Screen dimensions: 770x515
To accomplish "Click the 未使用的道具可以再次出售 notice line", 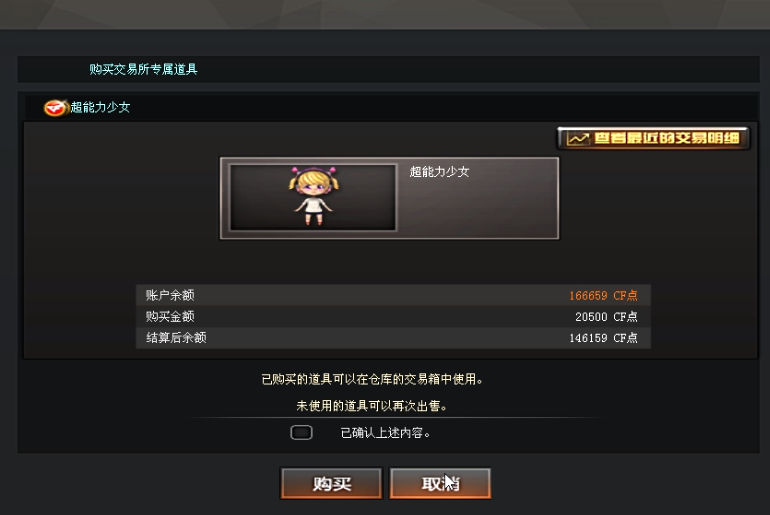I will [372, 406].
